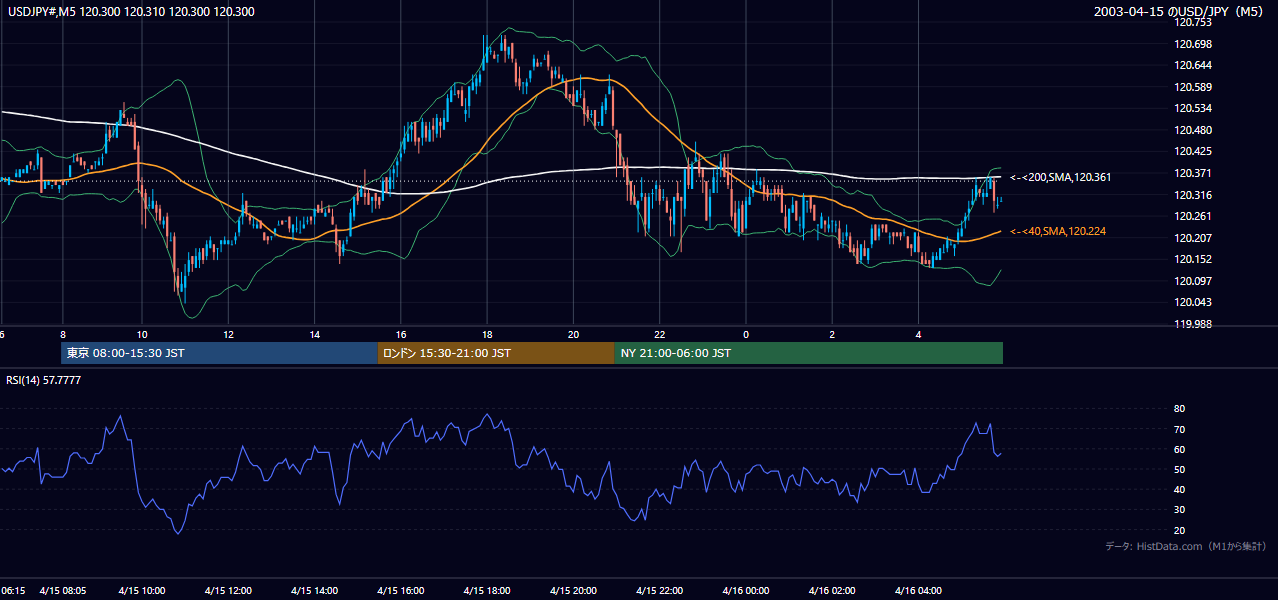This screenshot has height=600, width=1278.
Task: Click price level 120.097 on the axis
Action: [x=1195, y=281]
